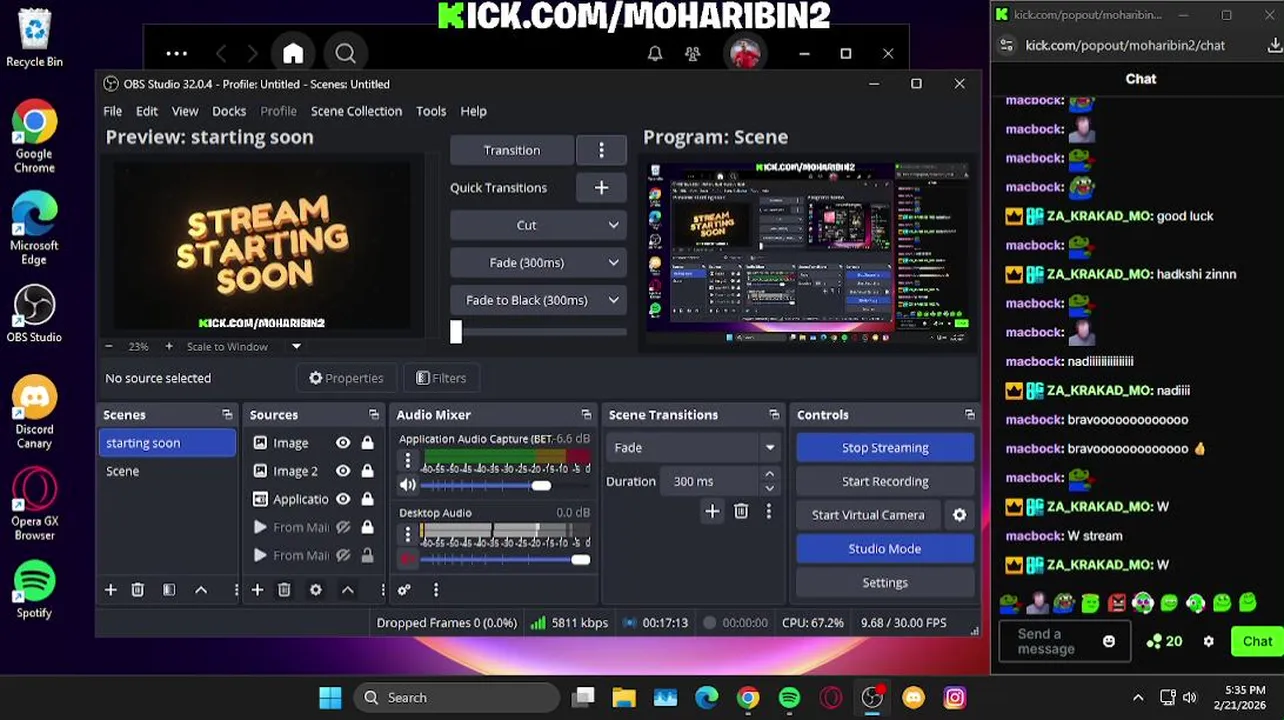
Task: Open three-dot menu beside Transition button
Action: pyautogui.click(x=601, y=150)
